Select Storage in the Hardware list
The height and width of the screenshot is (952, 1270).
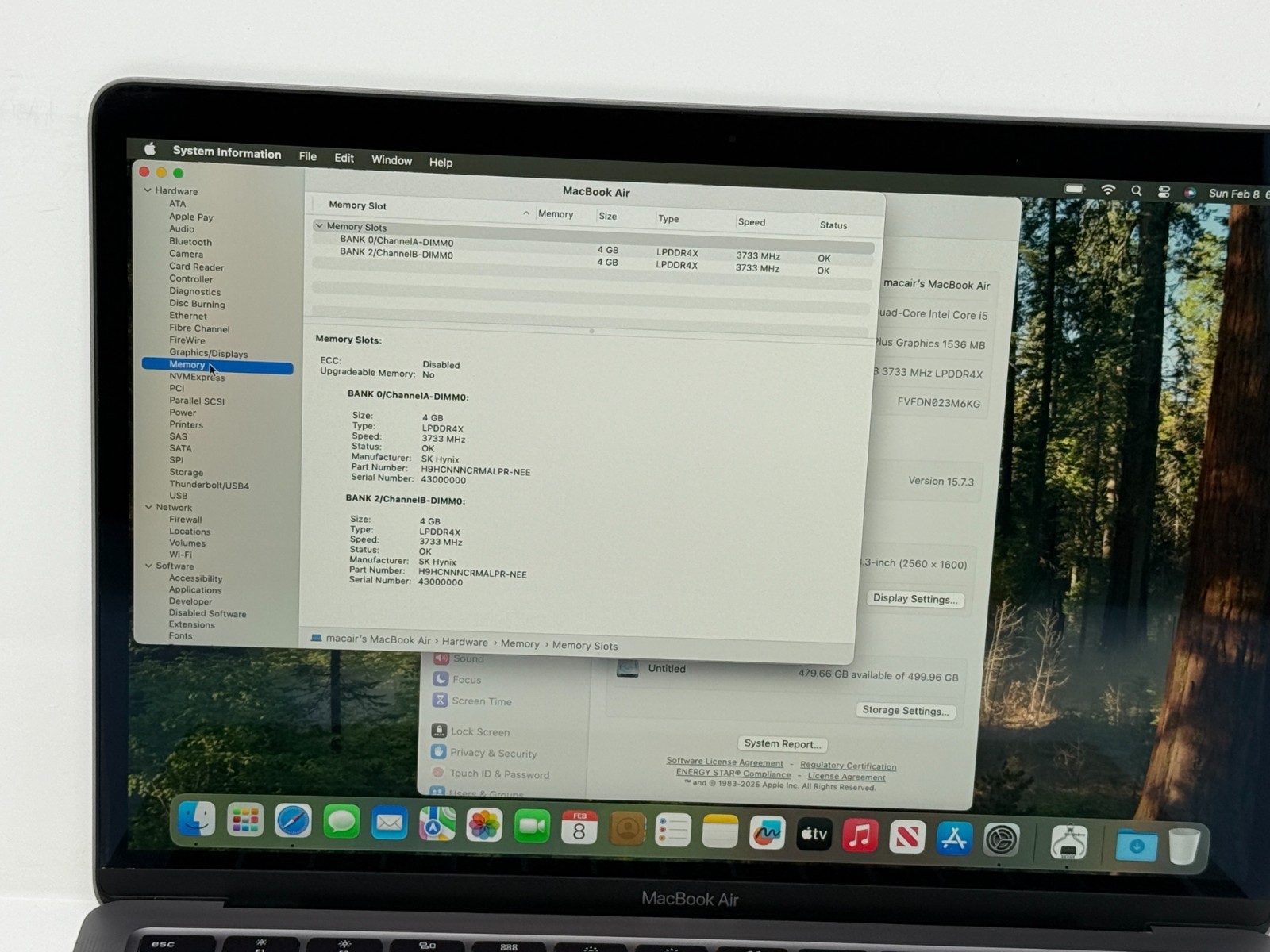(x=186, y=472)
